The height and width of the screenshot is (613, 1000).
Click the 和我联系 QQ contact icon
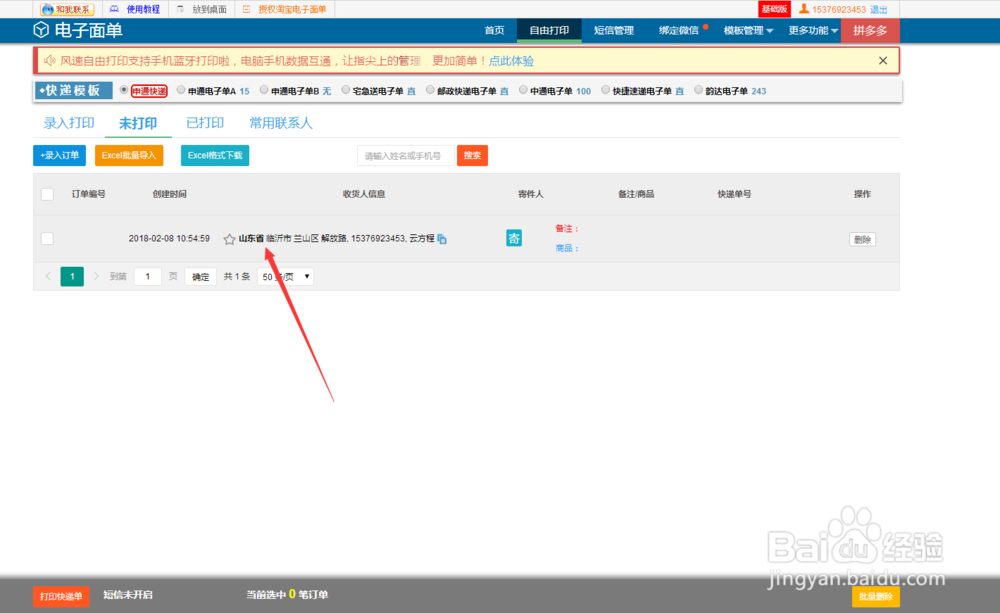click(67, 9)
